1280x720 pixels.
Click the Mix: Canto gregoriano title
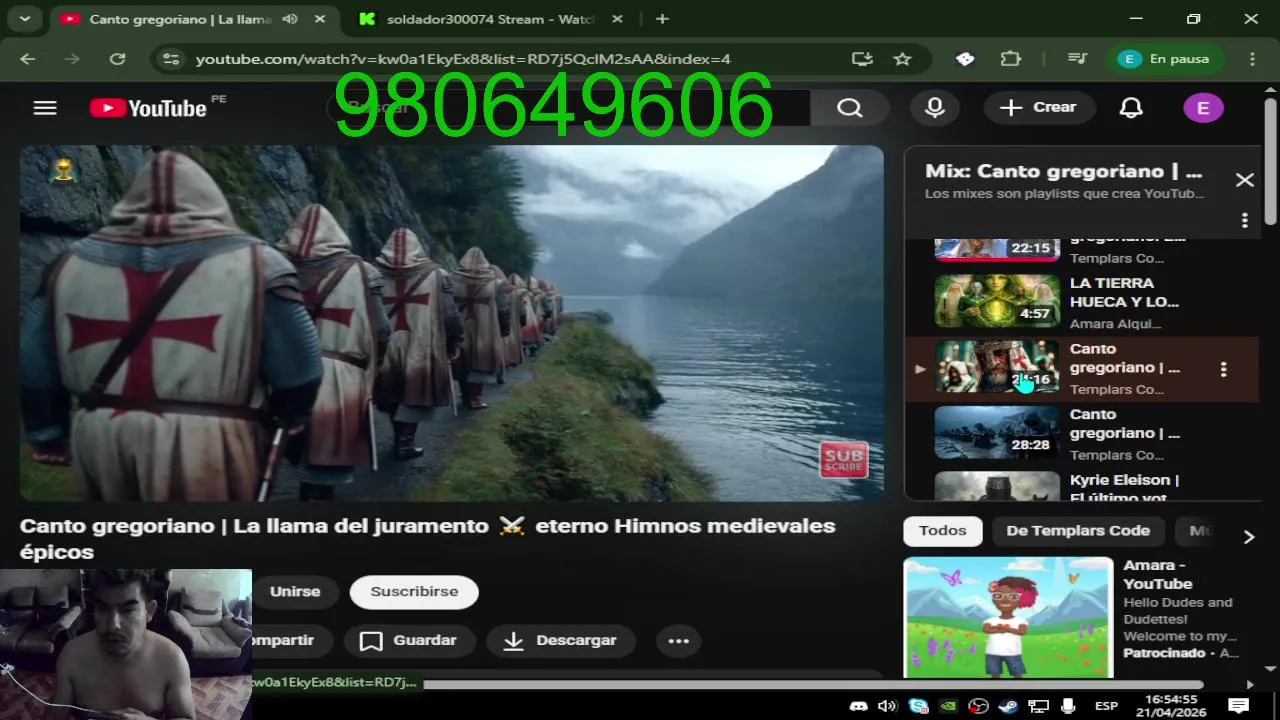click(x=1063, y=171)
